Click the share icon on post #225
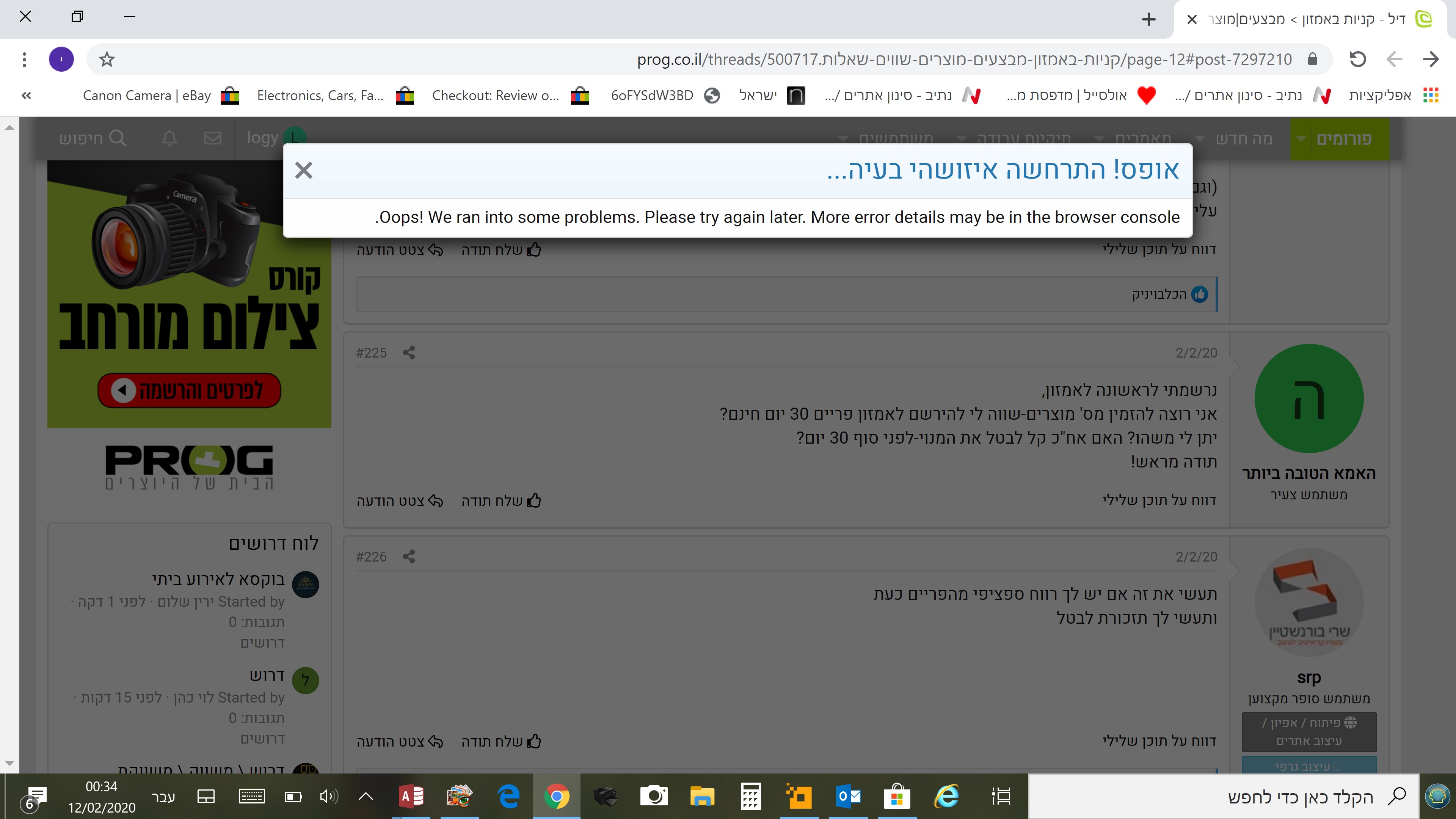 [x=409, y=353]
